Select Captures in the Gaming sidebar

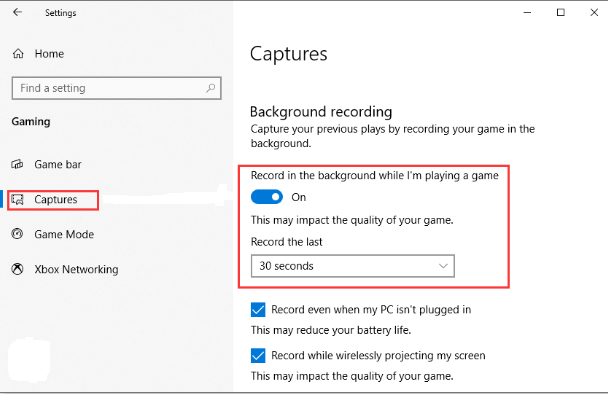[56, 199]
